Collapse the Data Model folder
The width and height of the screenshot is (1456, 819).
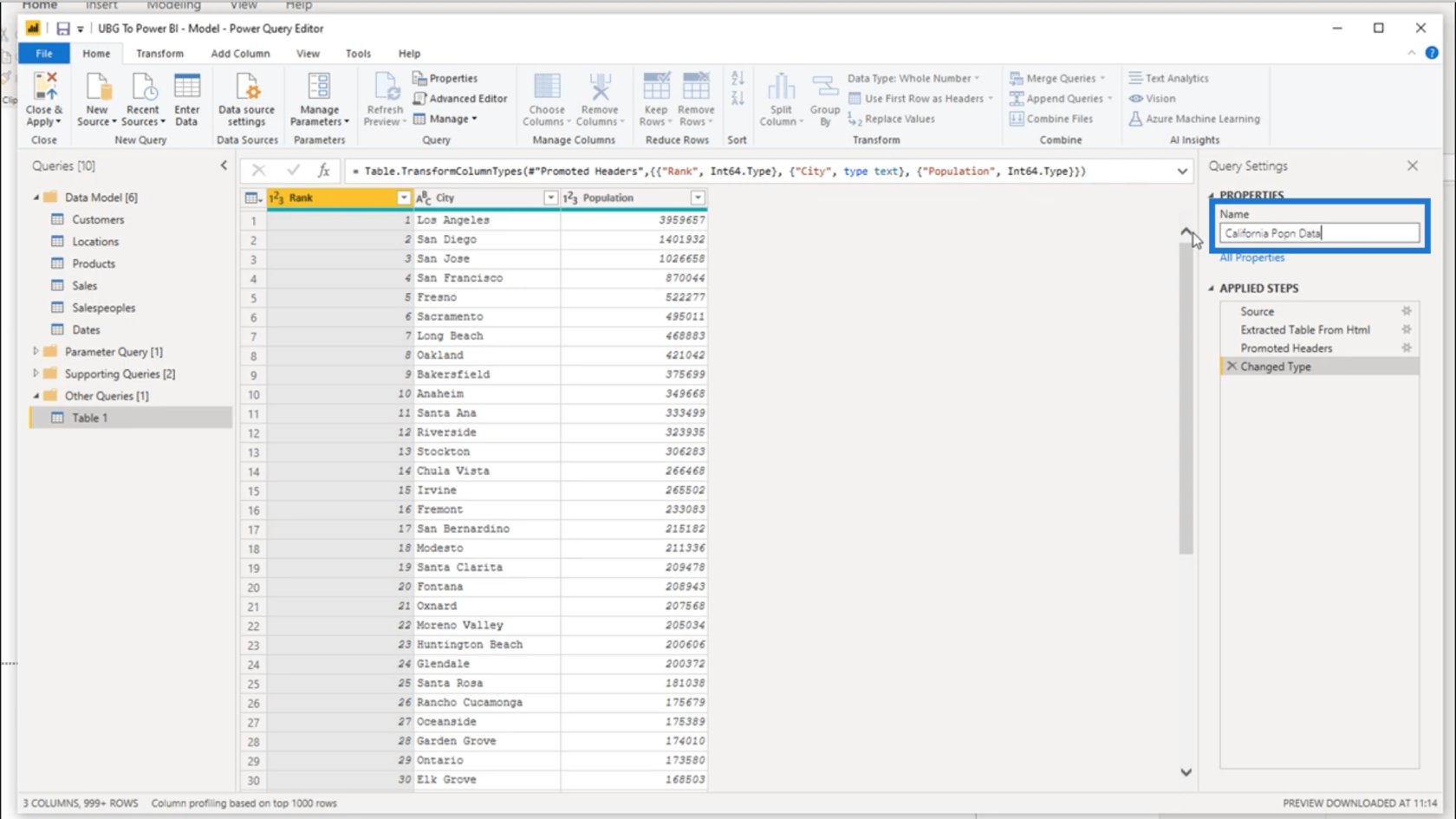pos(36,198)
